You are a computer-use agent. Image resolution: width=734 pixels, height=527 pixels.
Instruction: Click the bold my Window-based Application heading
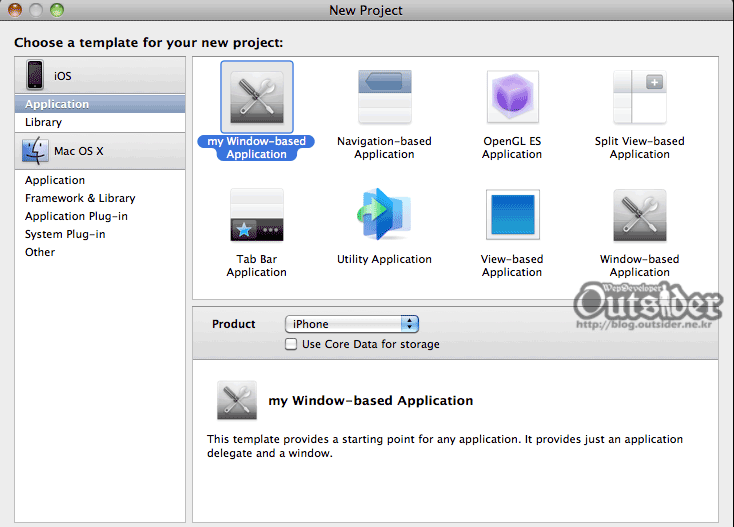click(371, 401)
